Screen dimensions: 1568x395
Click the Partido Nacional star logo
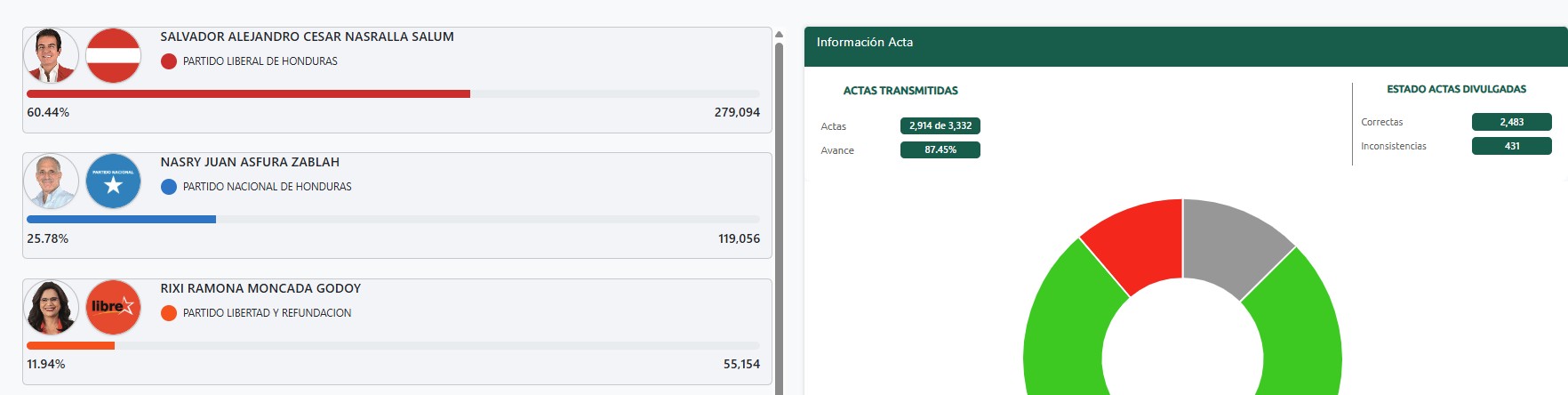(113, 181)
